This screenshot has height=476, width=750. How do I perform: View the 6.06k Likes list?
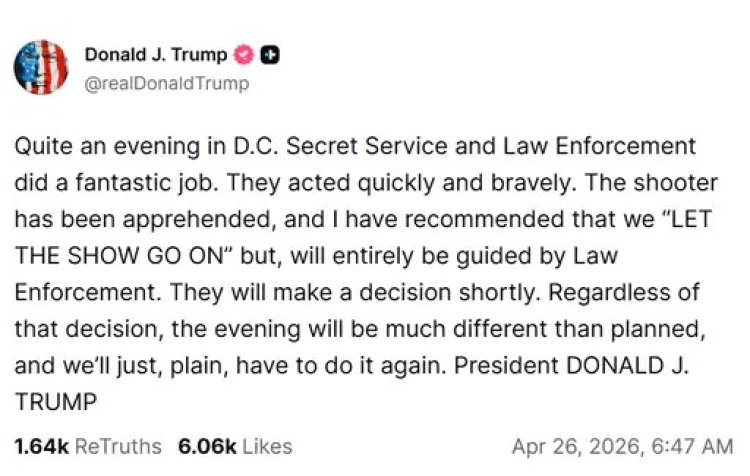[x=235, y=445]
